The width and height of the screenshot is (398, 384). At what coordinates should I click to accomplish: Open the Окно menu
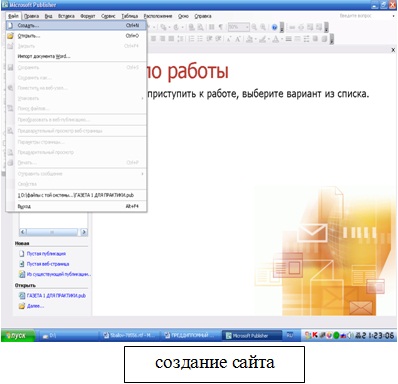click(x=183, y=16)
